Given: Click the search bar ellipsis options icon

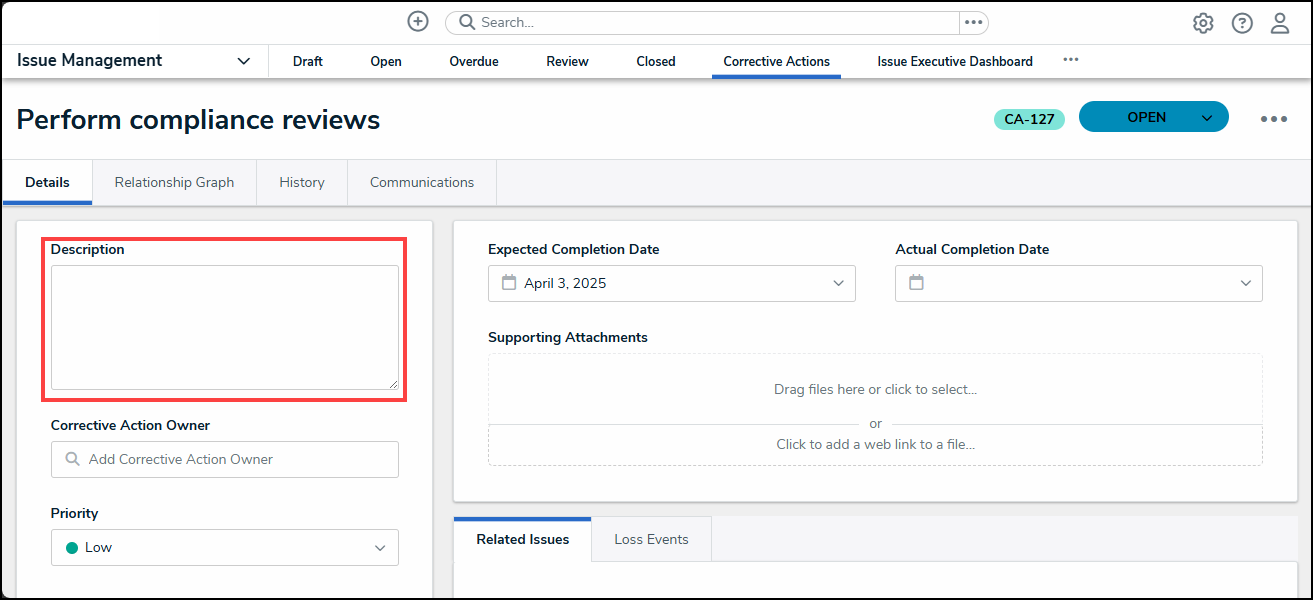Looking at the screenshot, I should click(973, 22).
